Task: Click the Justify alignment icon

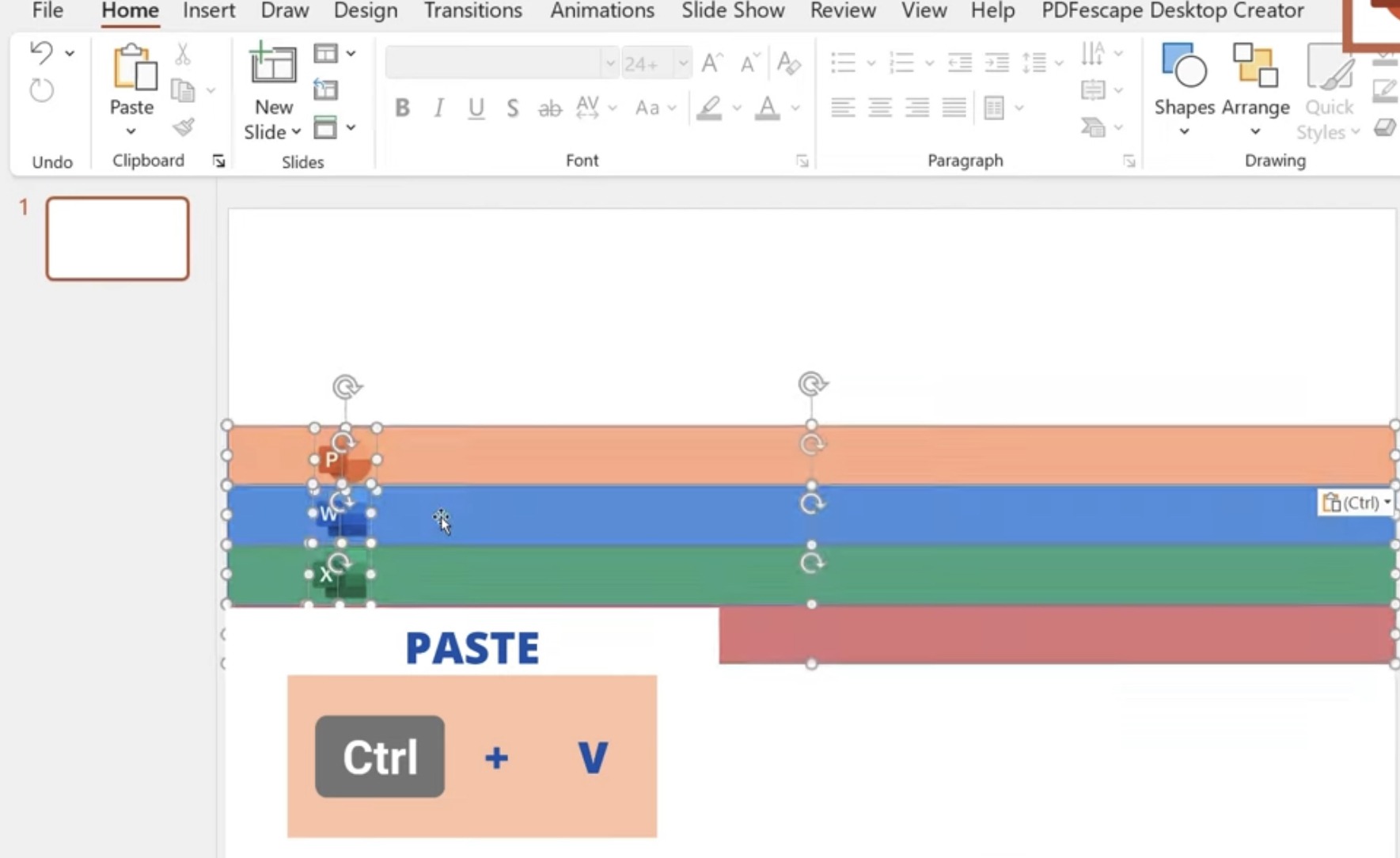Action: tap(954, 108)
